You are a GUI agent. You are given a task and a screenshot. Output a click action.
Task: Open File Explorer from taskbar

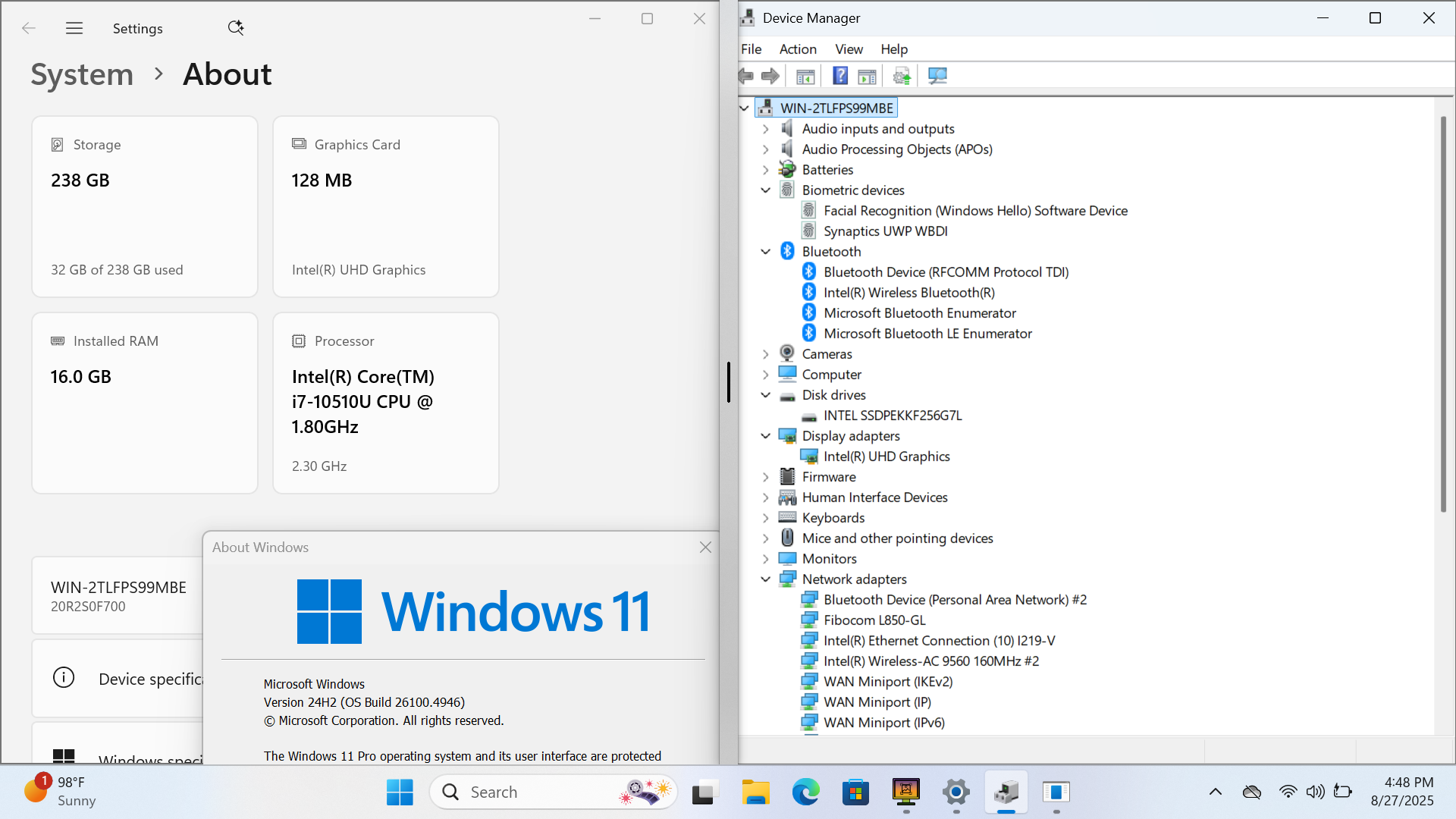[755, 792]
